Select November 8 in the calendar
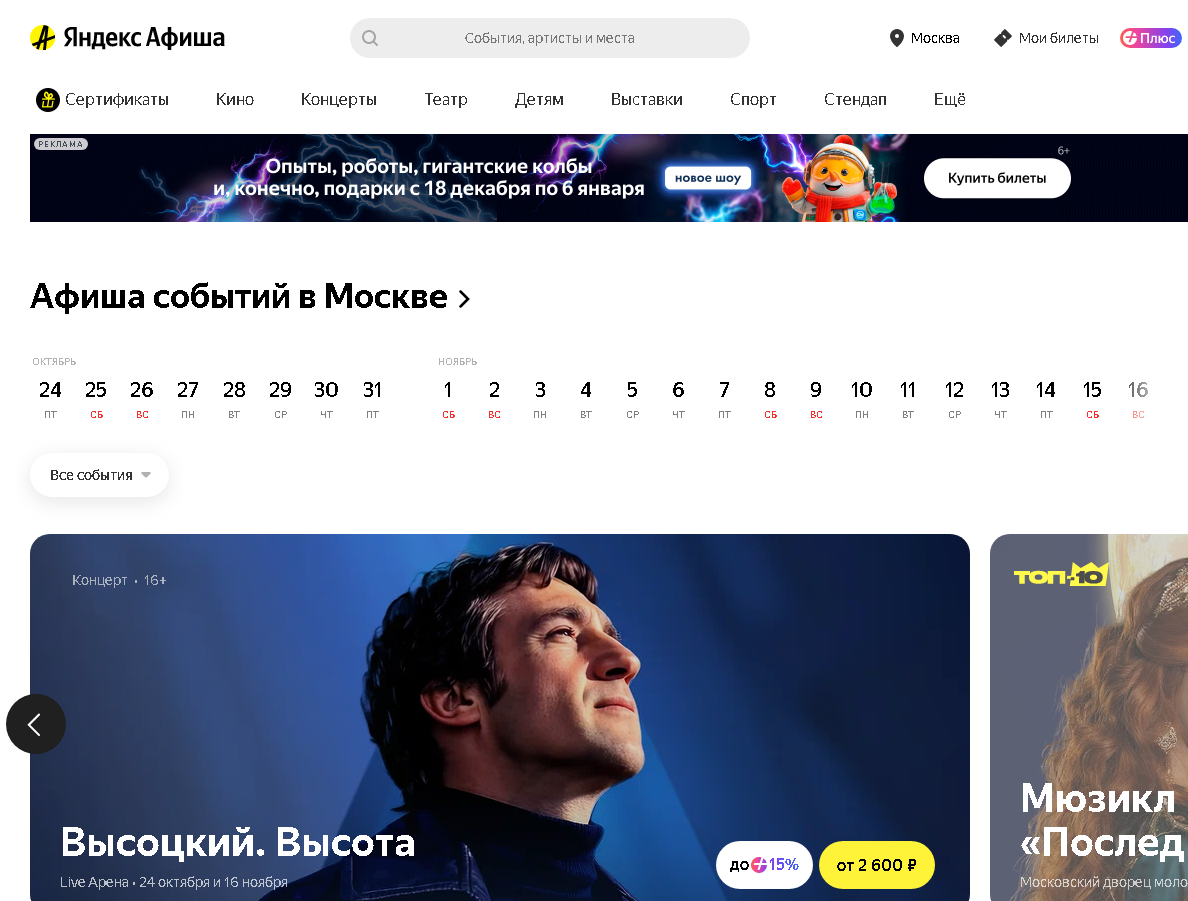The image size is (1188, 901). click(x=770, y=399)
